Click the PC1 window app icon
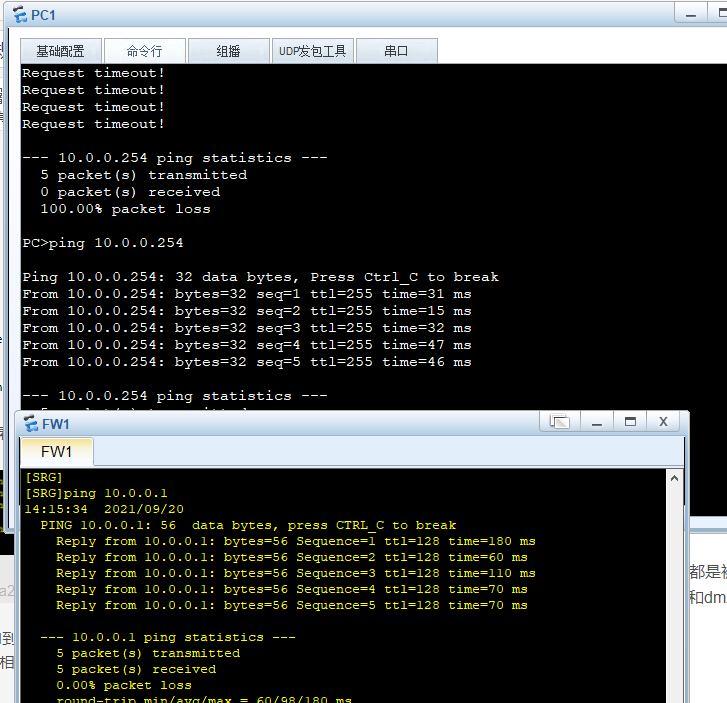This screenshot has width=727, height=703. [x=20, y=15]
